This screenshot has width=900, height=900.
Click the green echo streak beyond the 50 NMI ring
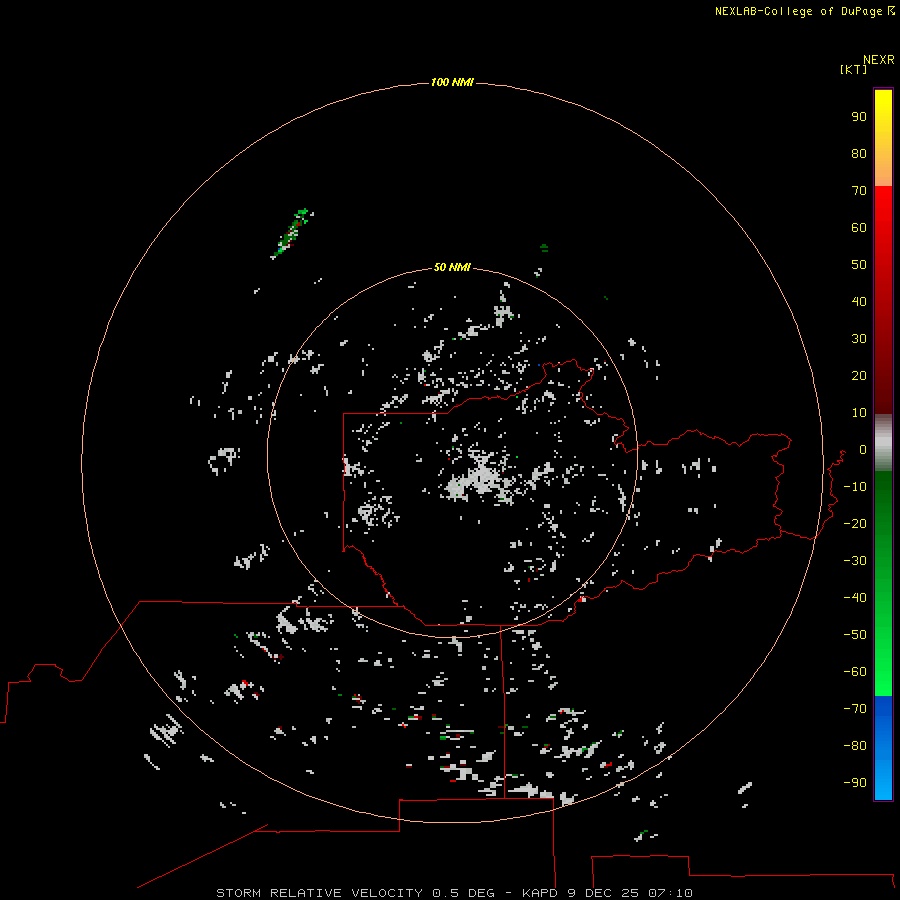293,232
